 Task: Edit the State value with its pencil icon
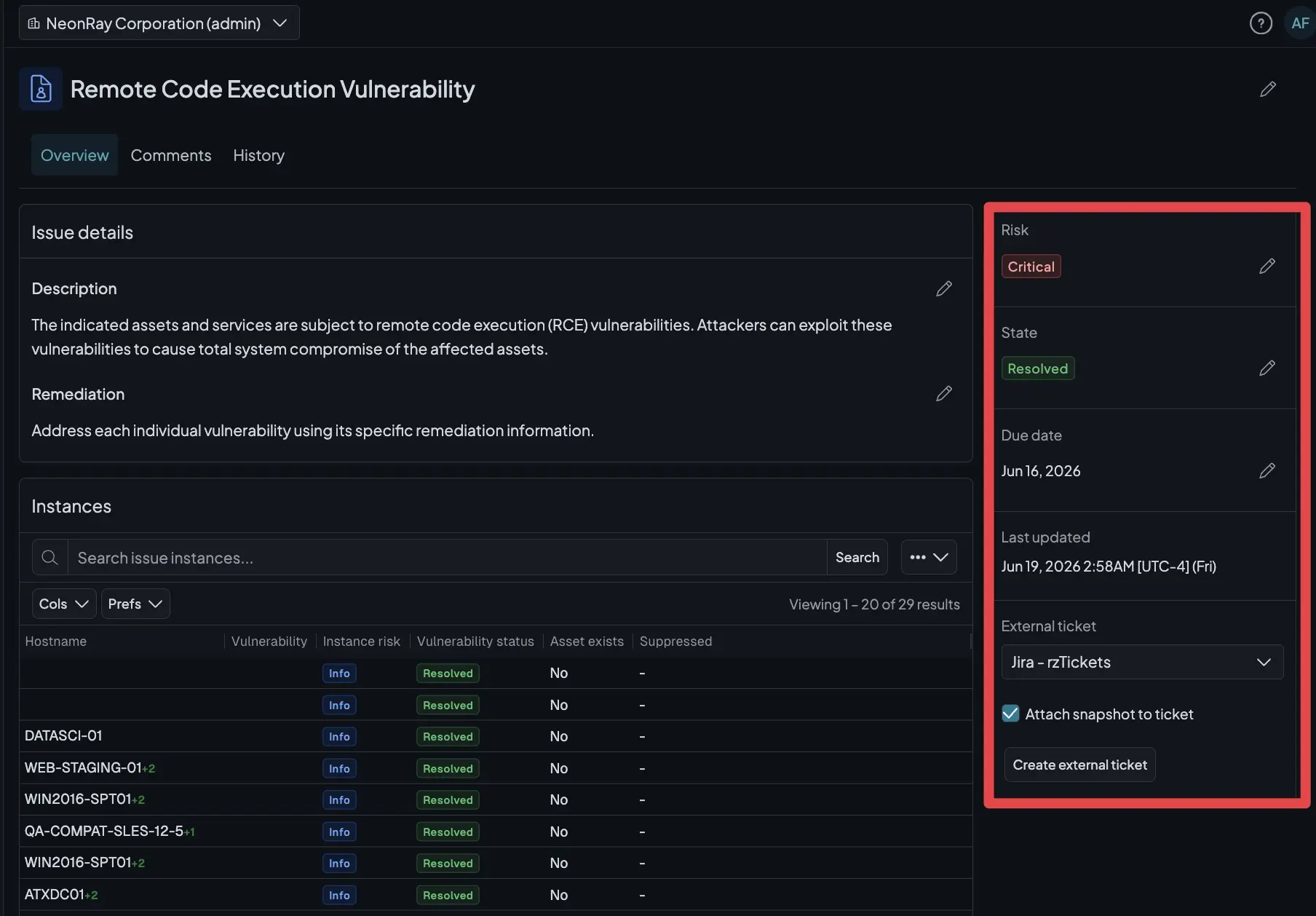(1267, 368)
